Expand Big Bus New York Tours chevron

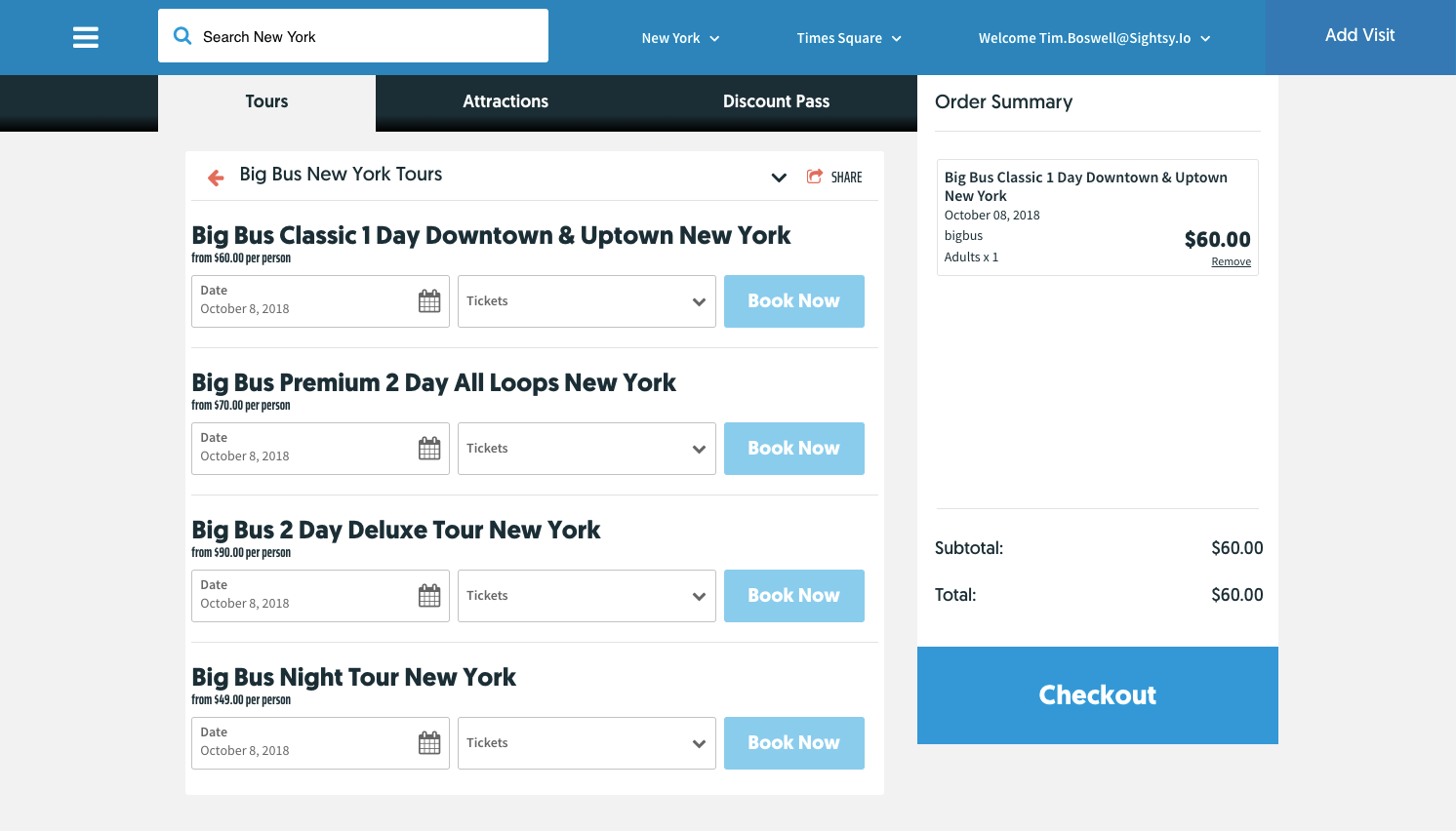[779, 178]
